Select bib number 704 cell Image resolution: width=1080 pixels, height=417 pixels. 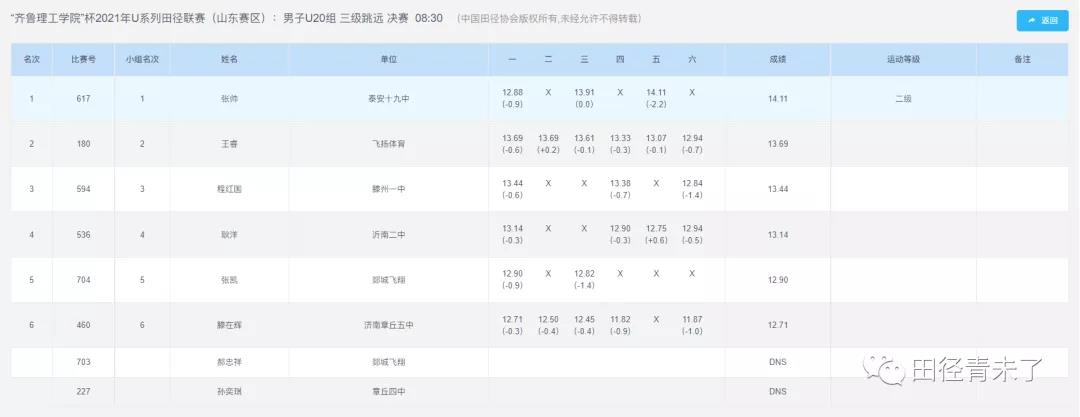point(83,280)
